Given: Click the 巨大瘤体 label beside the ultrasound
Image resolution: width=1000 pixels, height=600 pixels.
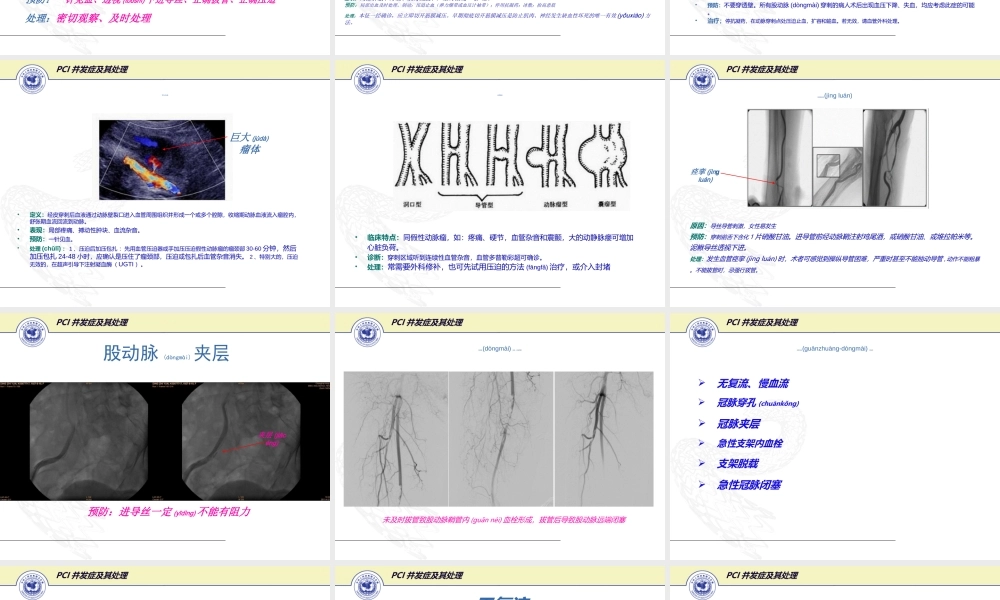Looking at the screenshot, I should tap(250, 143).
